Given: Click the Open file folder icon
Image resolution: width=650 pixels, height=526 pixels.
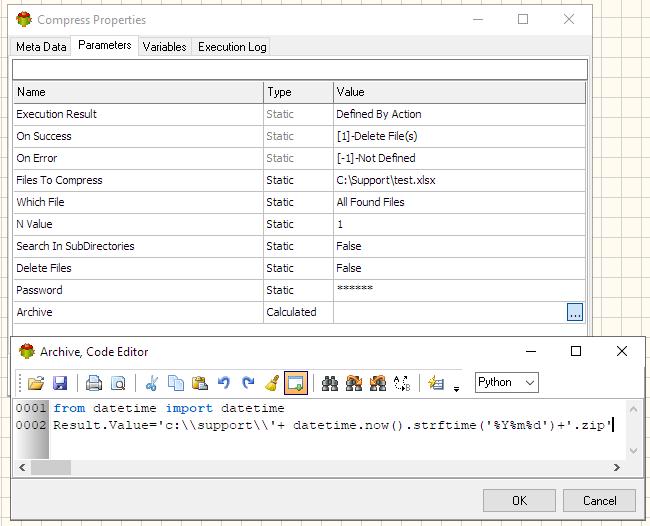Looking at the screenshot, I should (36, 383).
